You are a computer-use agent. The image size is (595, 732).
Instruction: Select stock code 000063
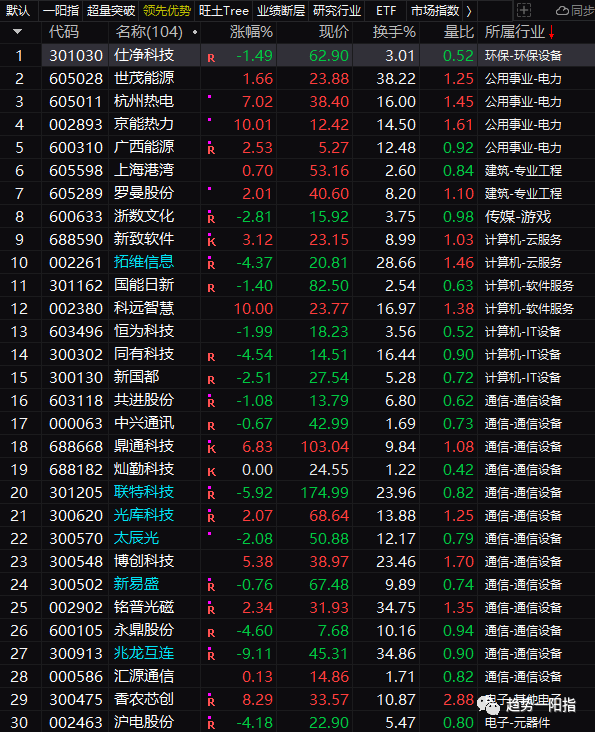(x=76, y=423)
